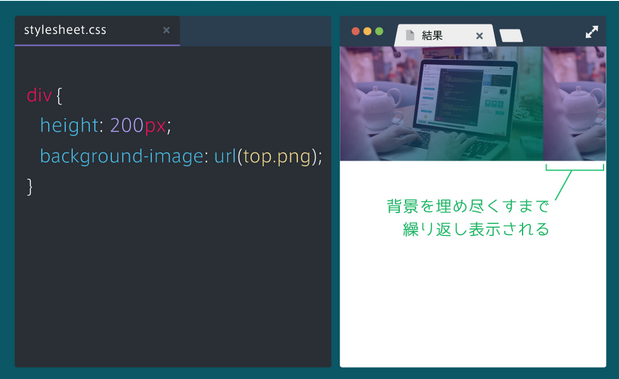
Task: Click the green maximize window dot
Action: point(379,31)
